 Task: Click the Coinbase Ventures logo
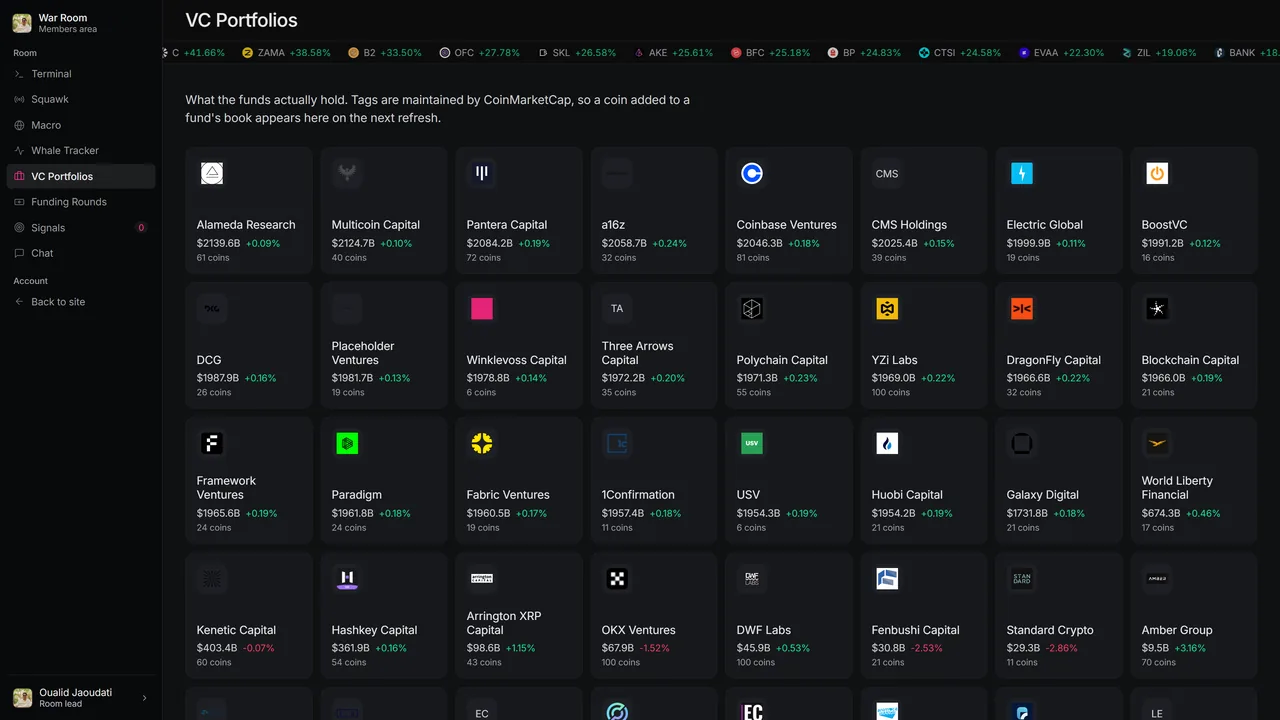tap(752, 174)
